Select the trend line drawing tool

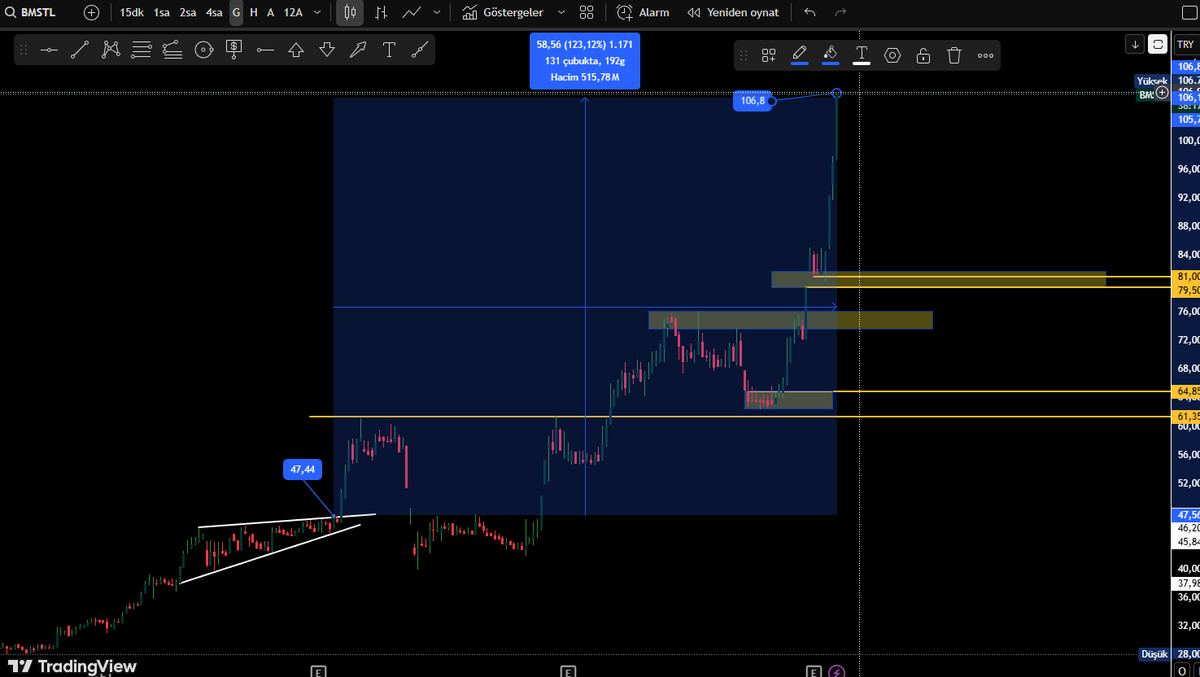tap(80, 50)
